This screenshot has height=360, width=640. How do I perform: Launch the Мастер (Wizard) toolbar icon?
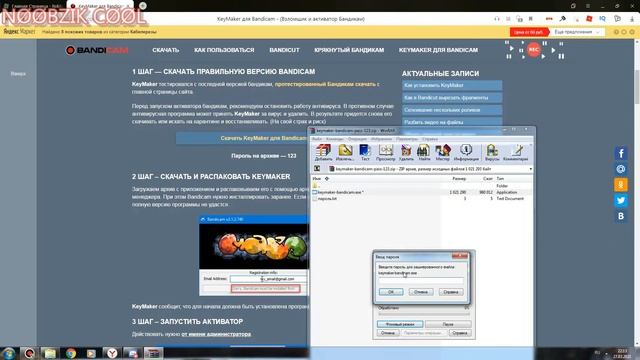[x=442, y=153]
